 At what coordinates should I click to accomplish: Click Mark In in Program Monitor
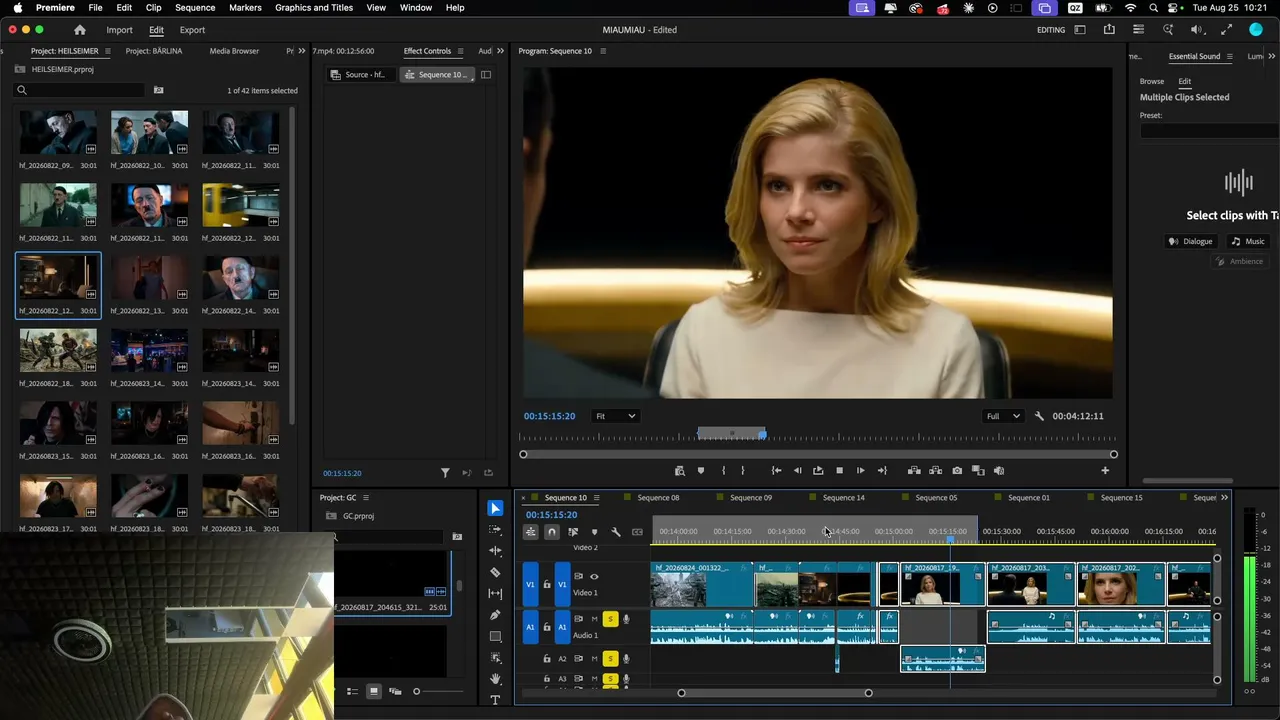723,471
